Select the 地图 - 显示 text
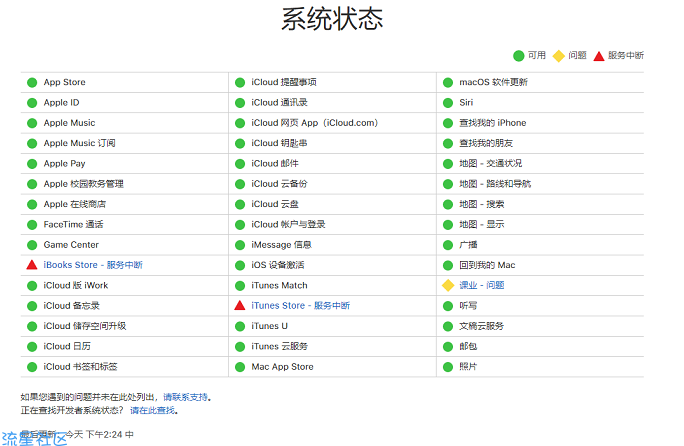This screenshot has width=684, height=446. [482, 224]
